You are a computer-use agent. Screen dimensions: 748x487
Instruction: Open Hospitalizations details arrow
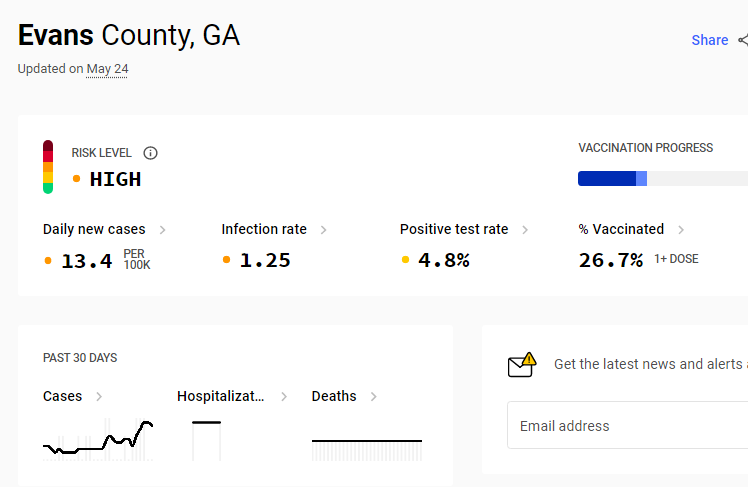coord(284,397)
